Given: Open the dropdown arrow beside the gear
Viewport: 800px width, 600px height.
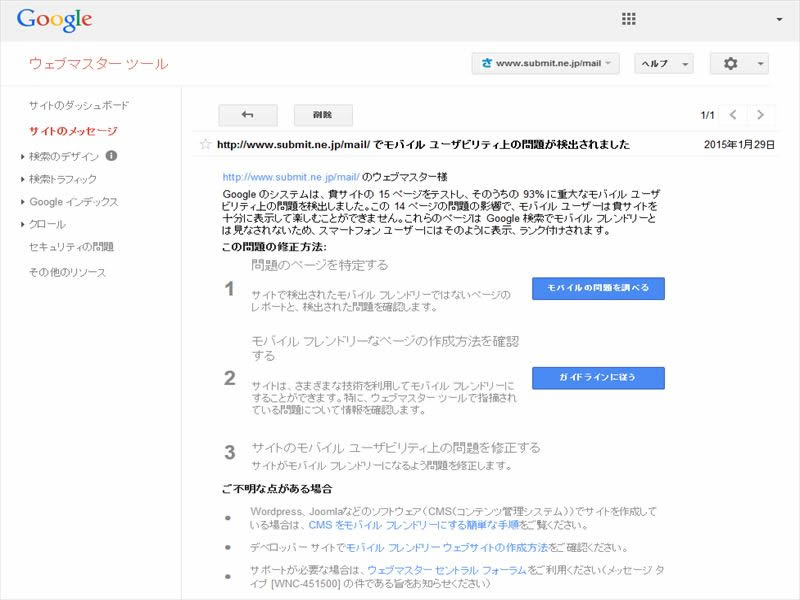Looking at the screenshot, I should 760,64.
